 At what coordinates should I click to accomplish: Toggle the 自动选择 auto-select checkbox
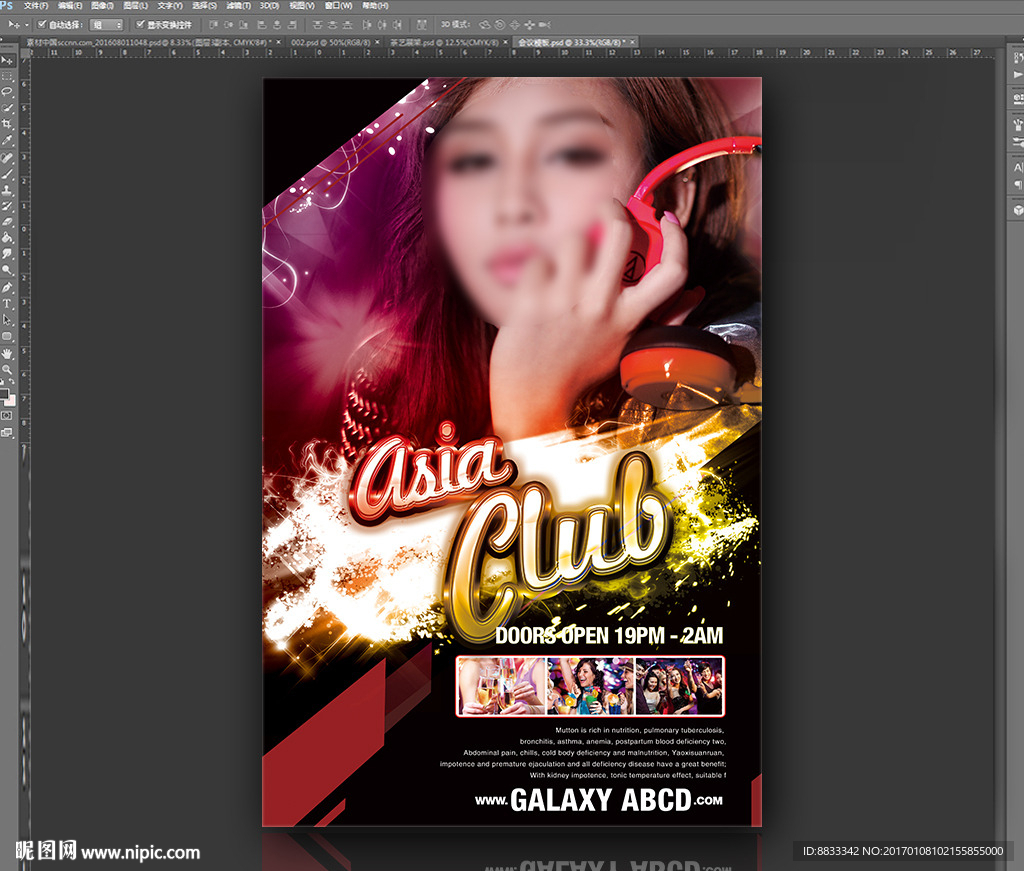pos(42,24)
